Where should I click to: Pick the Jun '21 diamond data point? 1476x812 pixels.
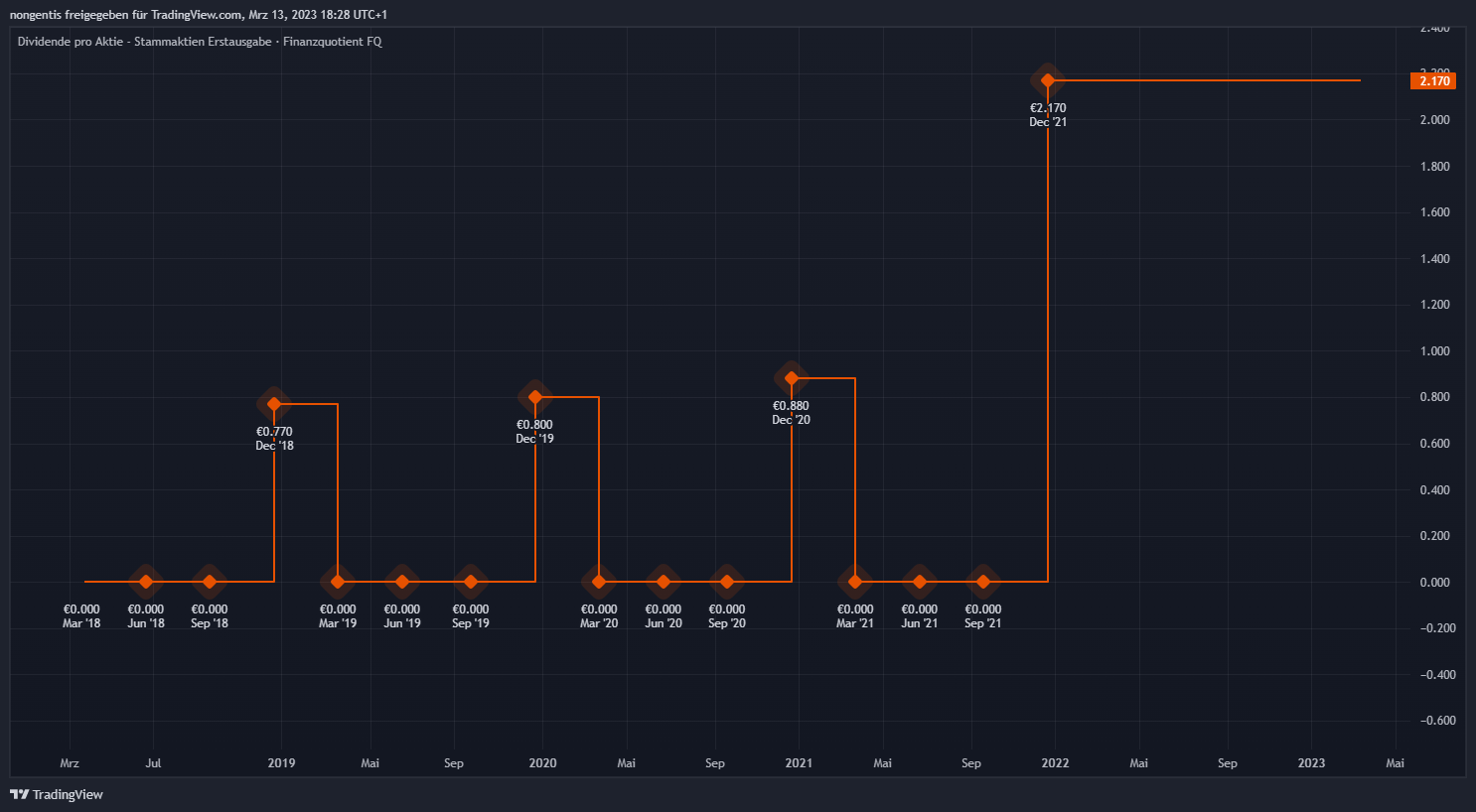[920, 582]
